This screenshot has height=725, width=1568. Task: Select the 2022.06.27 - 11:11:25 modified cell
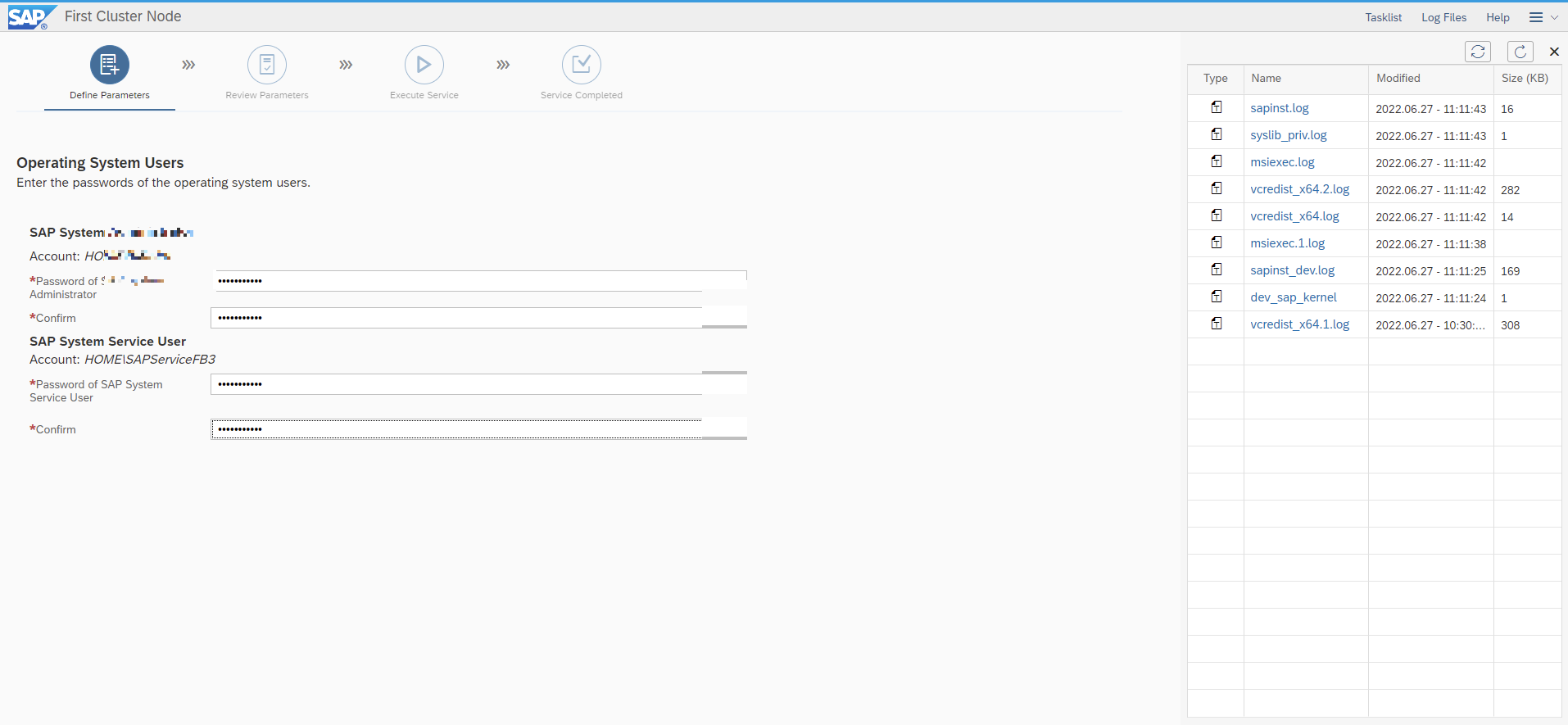pos(1430,271)
